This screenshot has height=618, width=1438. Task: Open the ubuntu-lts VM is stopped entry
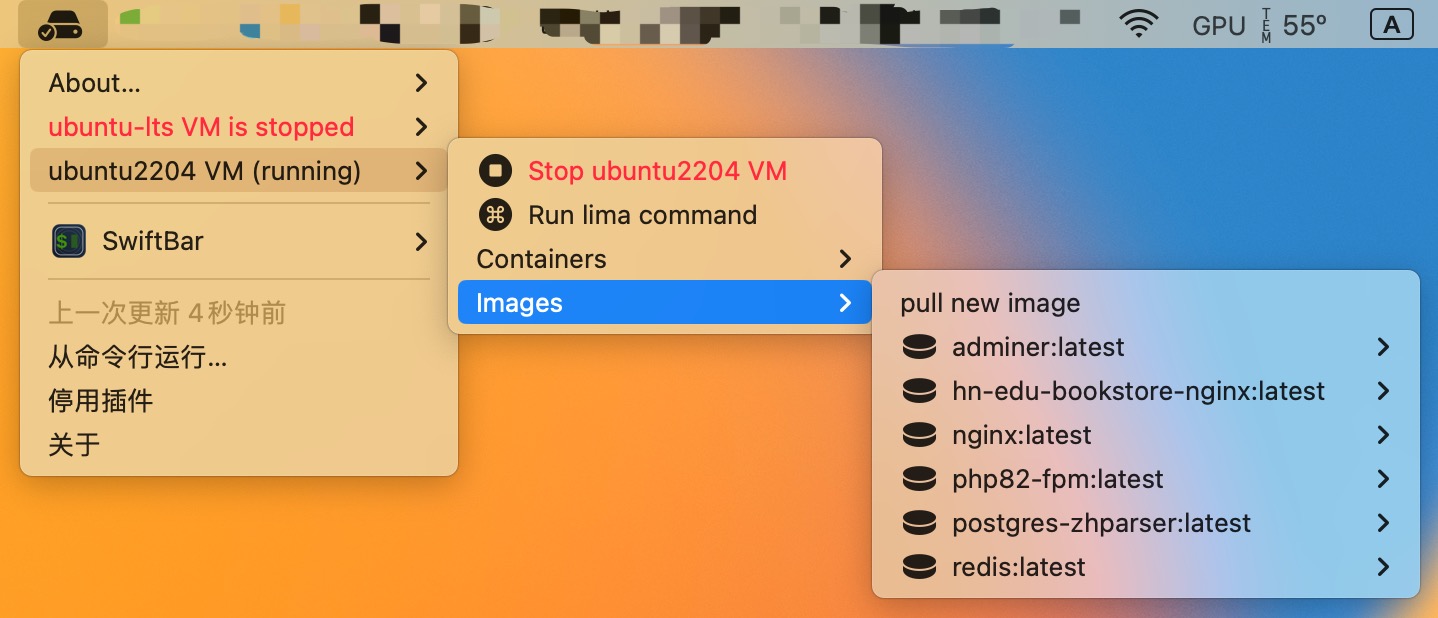coord(201,127)
